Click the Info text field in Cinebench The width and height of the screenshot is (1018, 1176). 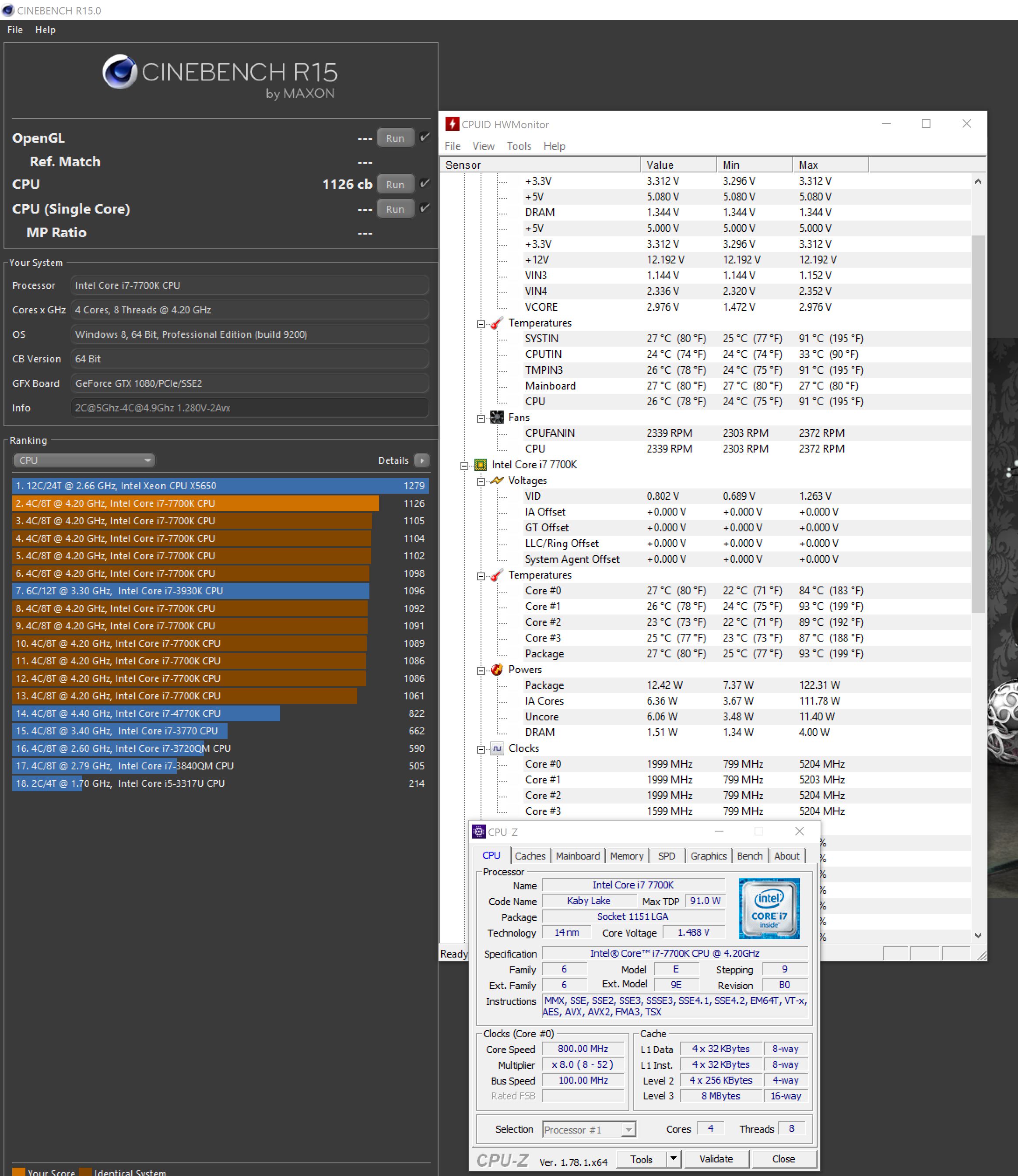pos(249,408)
